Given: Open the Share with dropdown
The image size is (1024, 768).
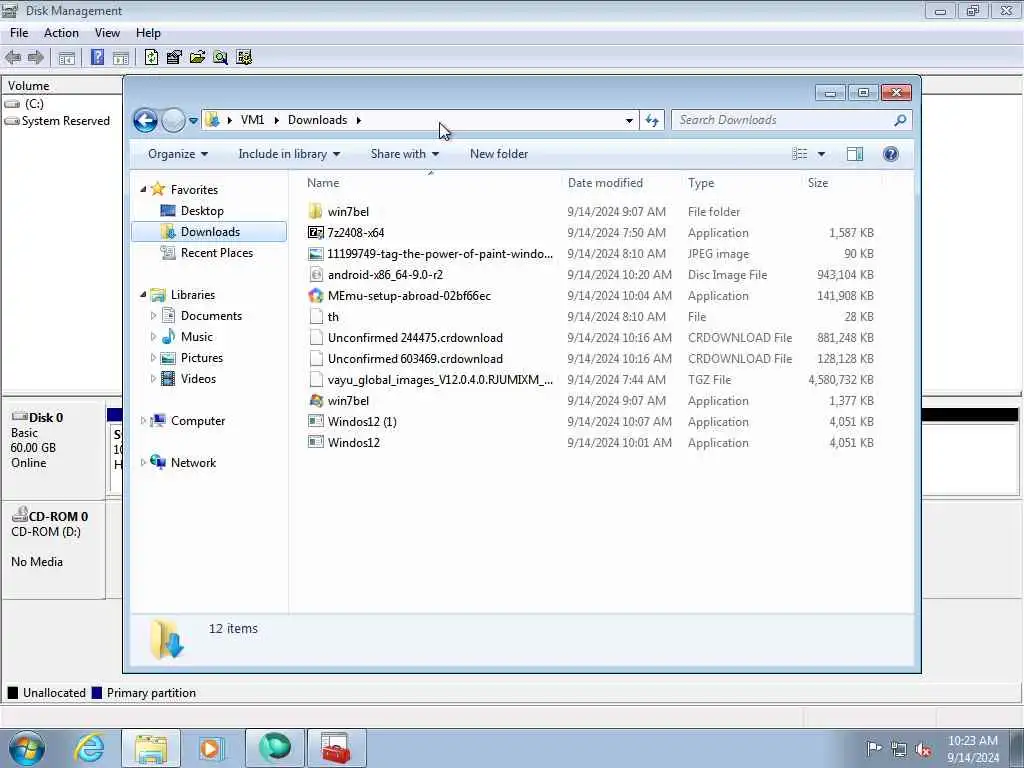Looking at the screenshot, I should click(405, 154).
